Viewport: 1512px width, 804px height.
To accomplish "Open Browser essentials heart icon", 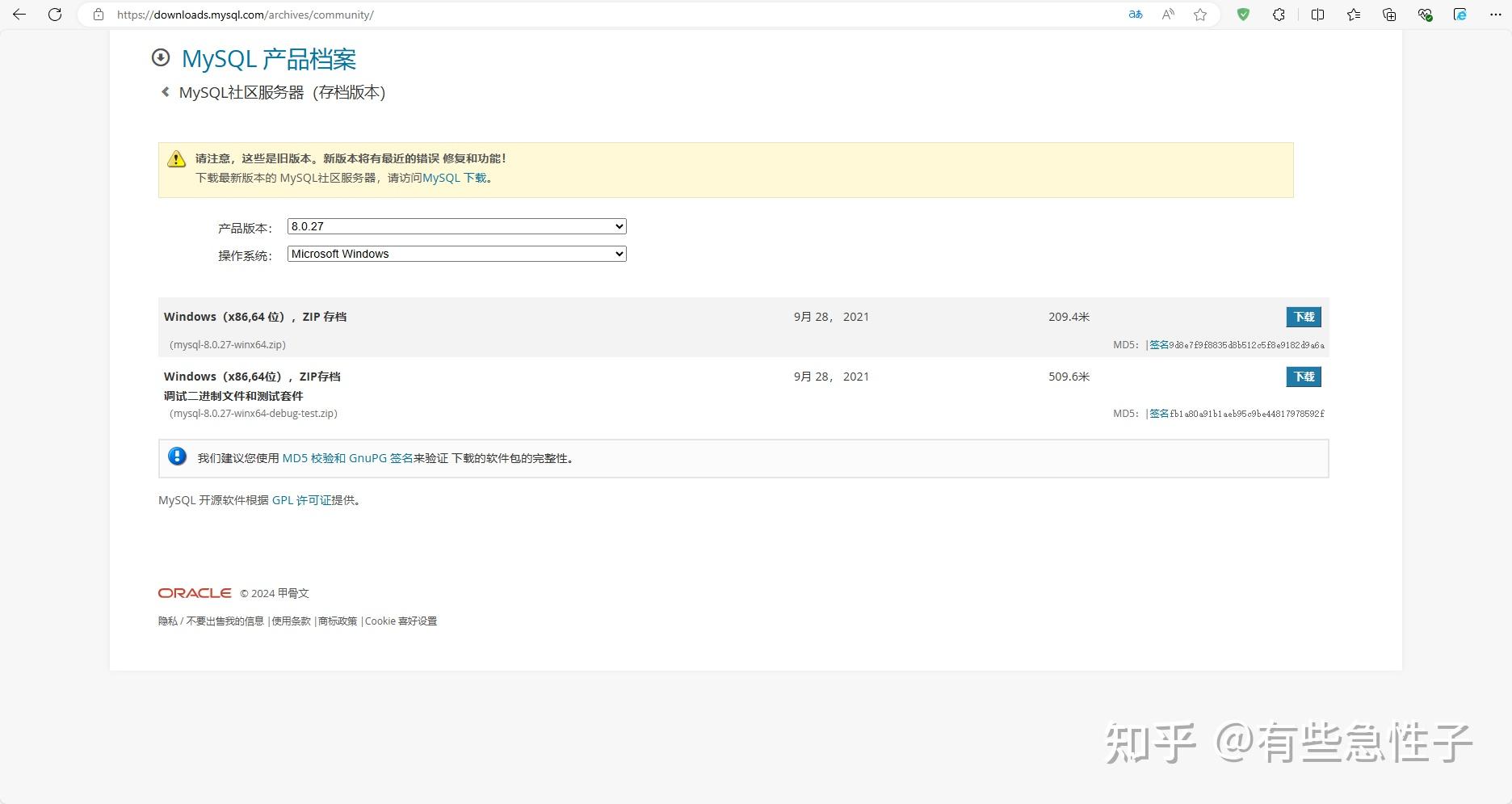I will click(1425, 14).
